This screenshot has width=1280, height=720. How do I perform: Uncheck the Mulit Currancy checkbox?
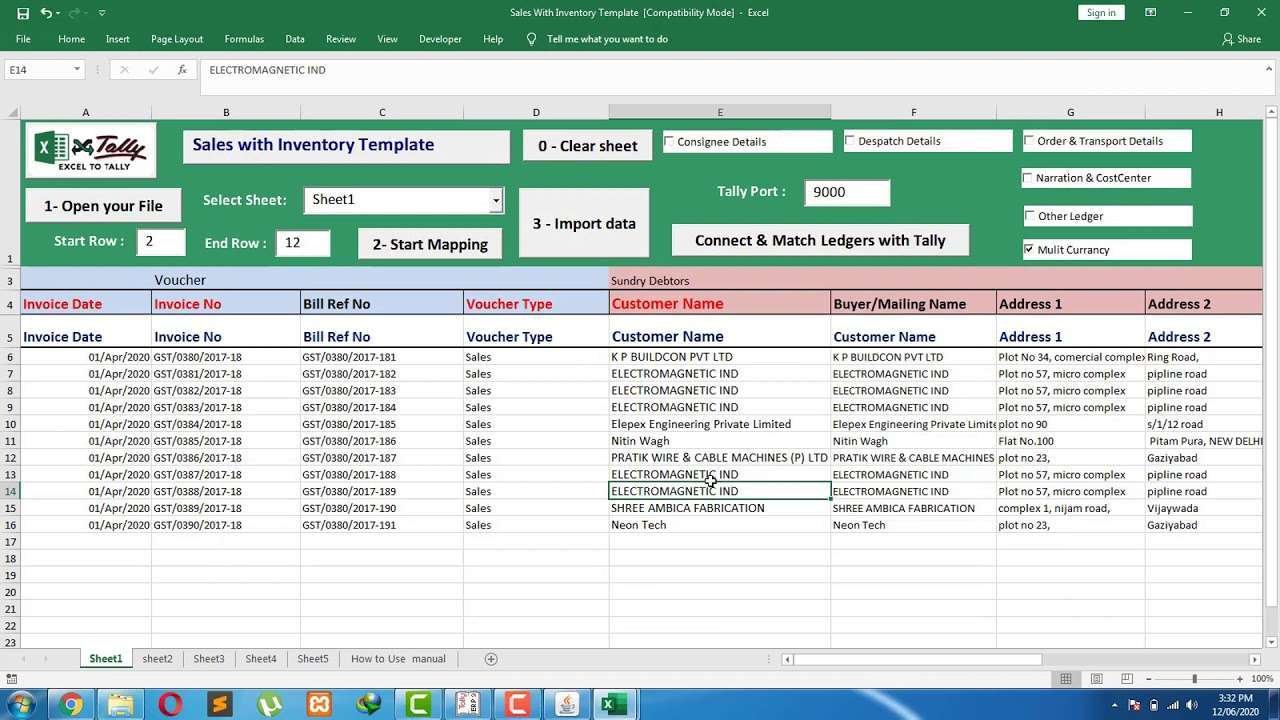1029,249
